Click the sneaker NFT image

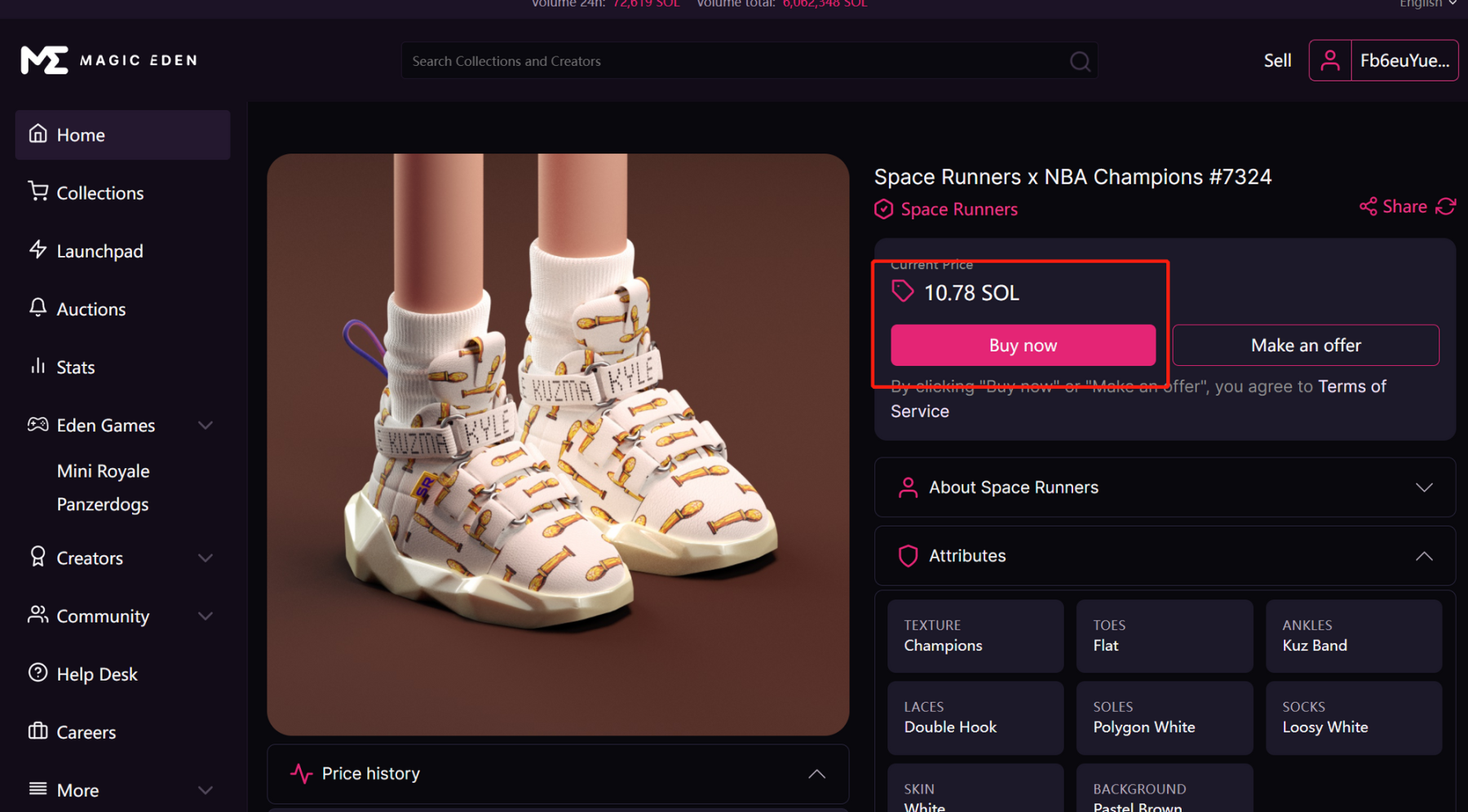(558, 444)
